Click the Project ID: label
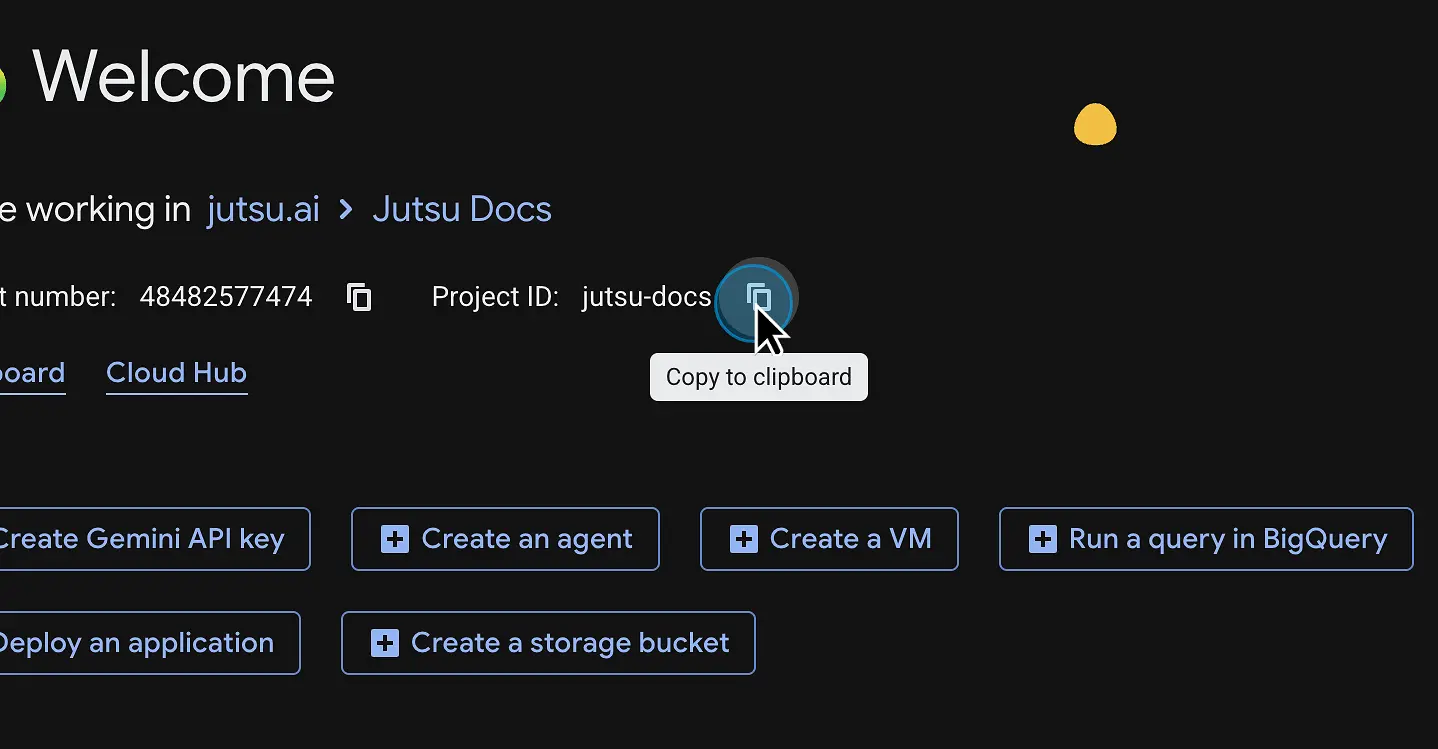Image resolution: width=1438 pixels, height=749 pixels. [495, 297]
